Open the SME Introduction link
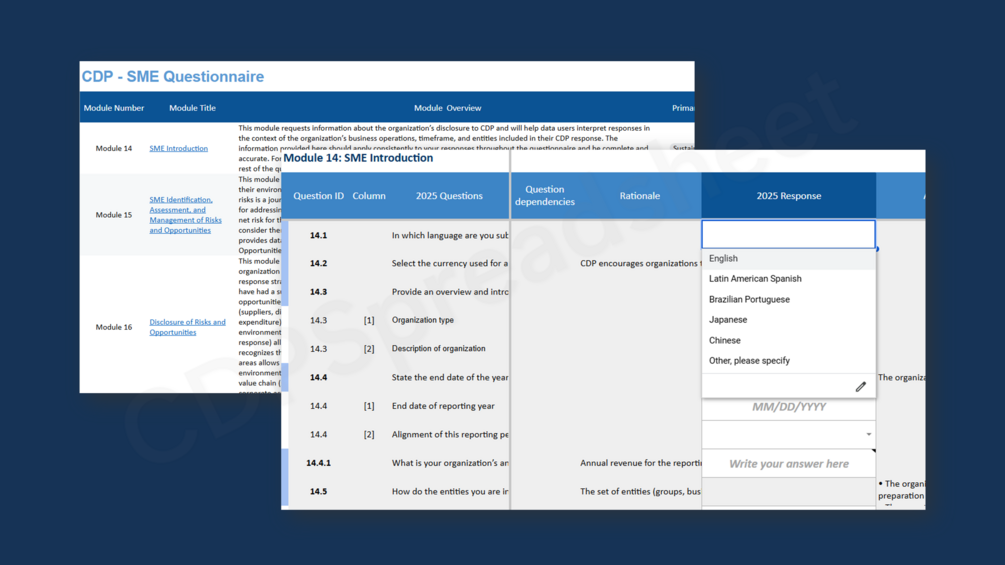 (178, 148)
